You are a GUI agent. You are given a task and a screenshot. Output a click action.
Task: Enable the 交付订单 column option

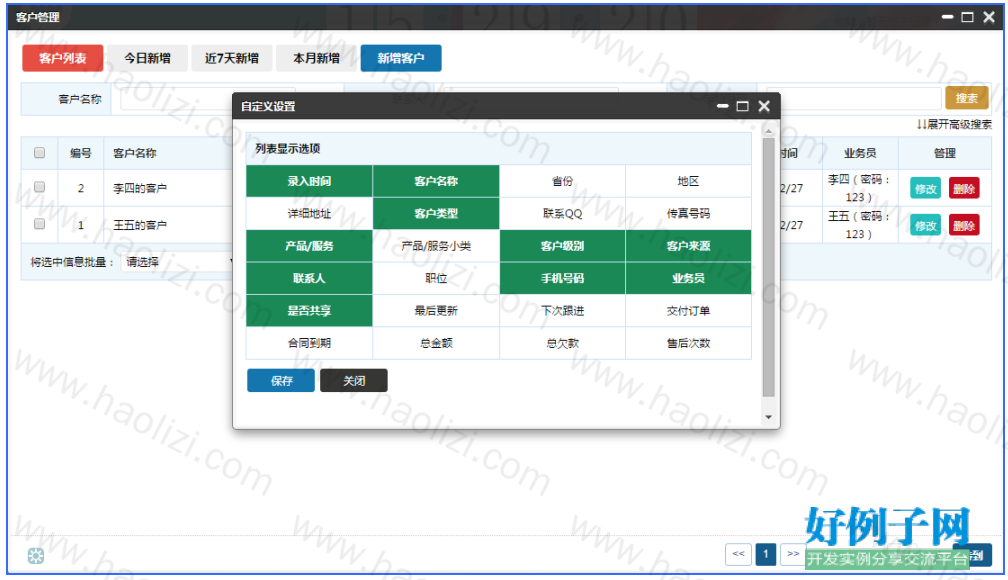[688, 311]
